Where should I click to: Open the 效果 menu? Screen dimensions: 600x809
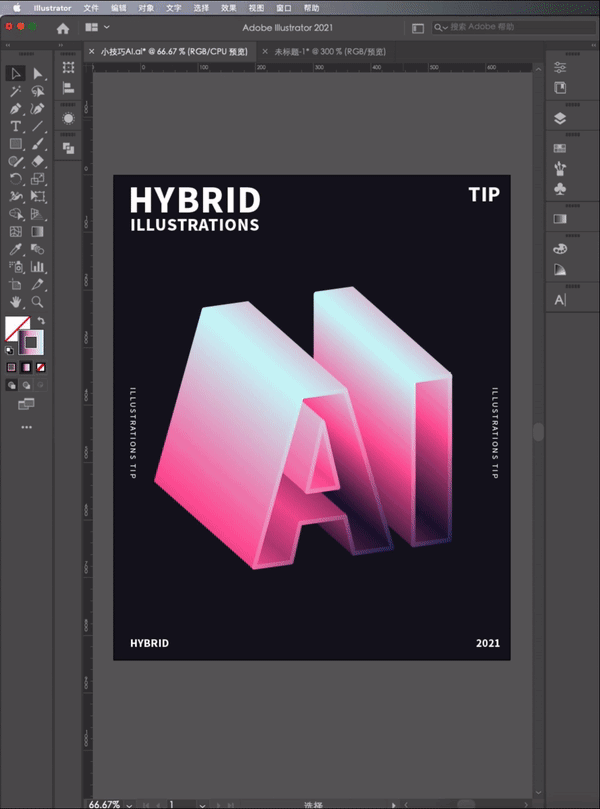click(x=229, y=8)
